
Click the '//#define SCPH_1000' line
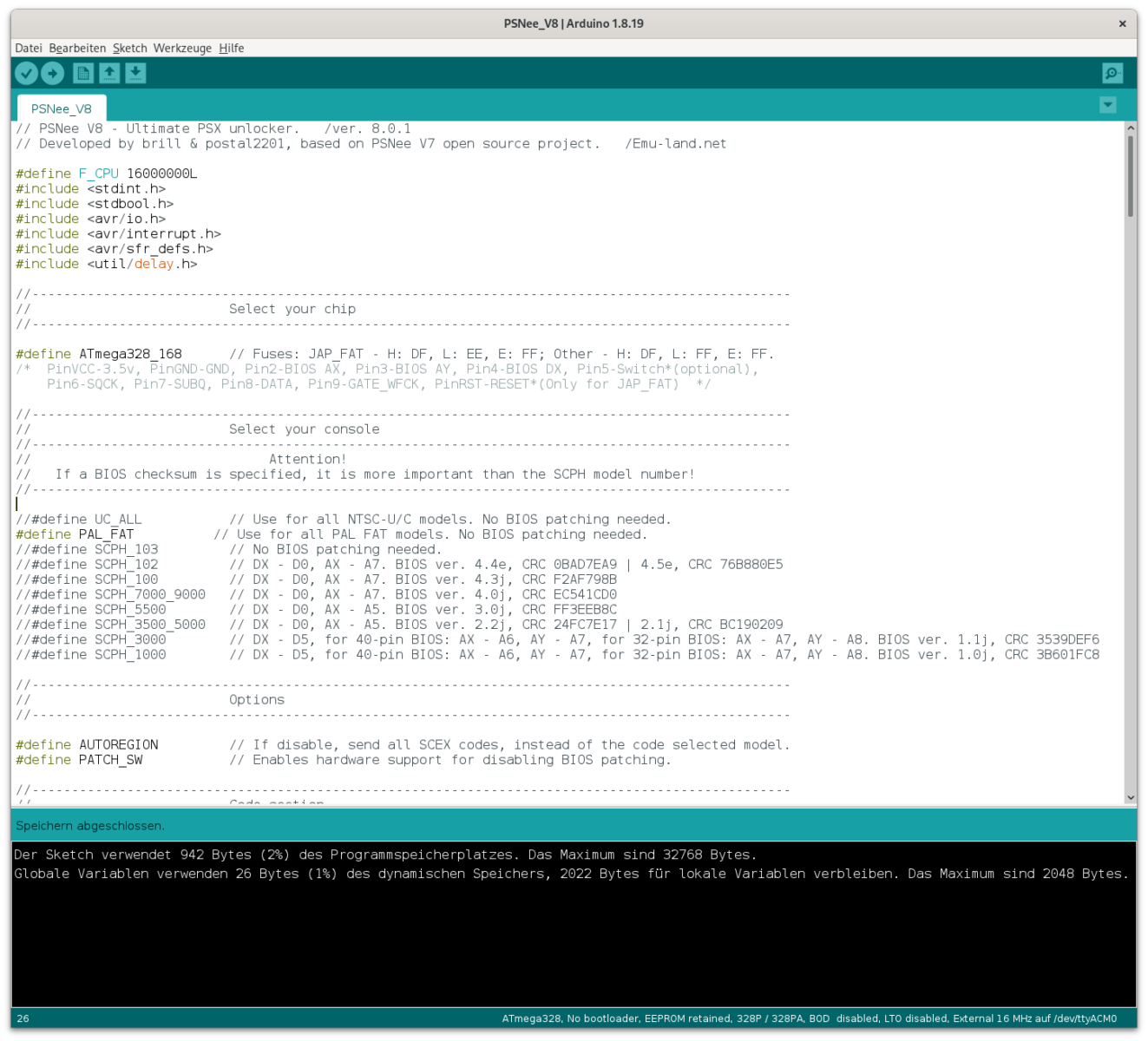point(558,655)
